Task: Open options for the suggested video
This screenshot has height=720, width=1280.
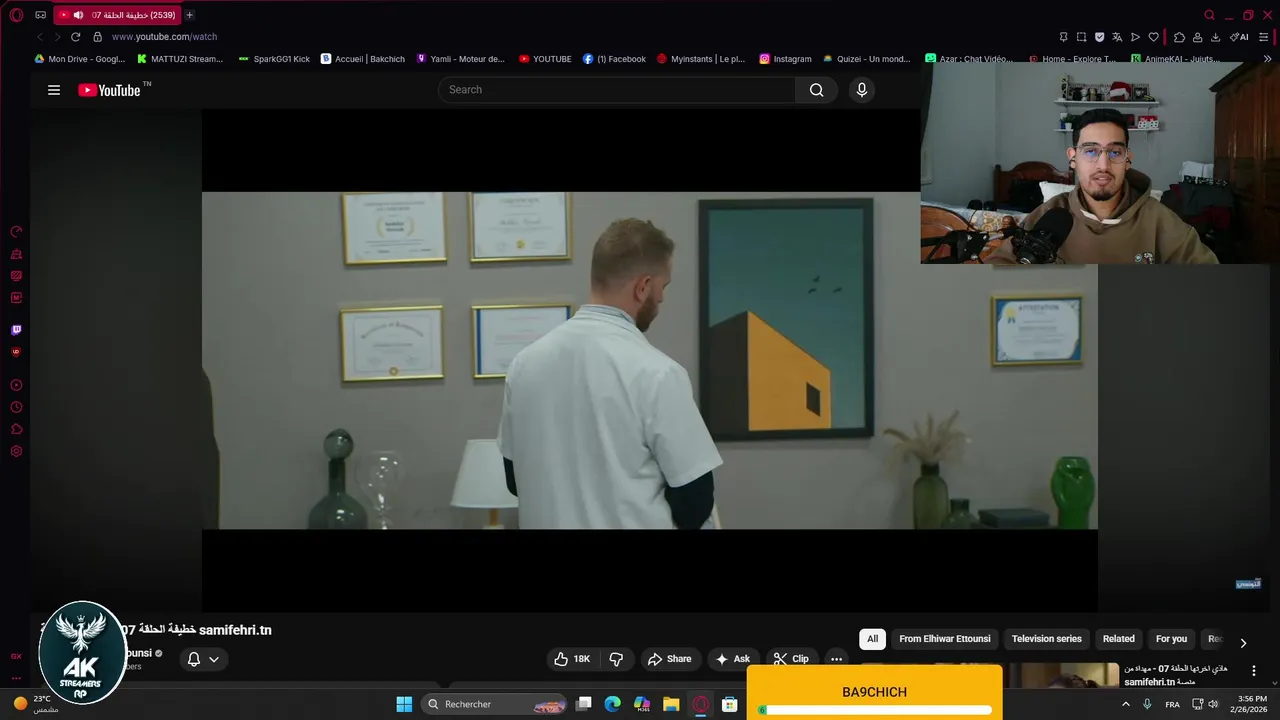Action: [x=1253, y=671]
